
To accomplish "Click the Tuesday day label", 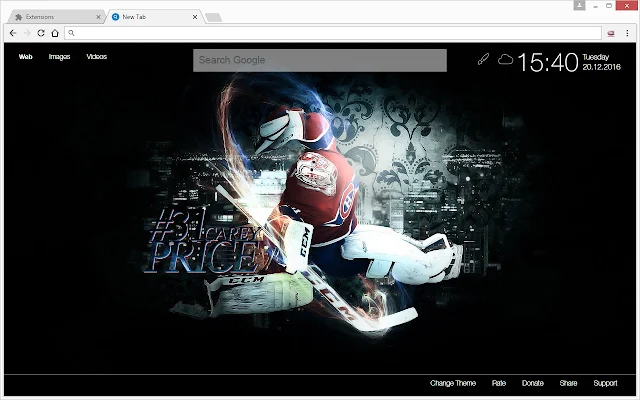I will pos(596,57).
